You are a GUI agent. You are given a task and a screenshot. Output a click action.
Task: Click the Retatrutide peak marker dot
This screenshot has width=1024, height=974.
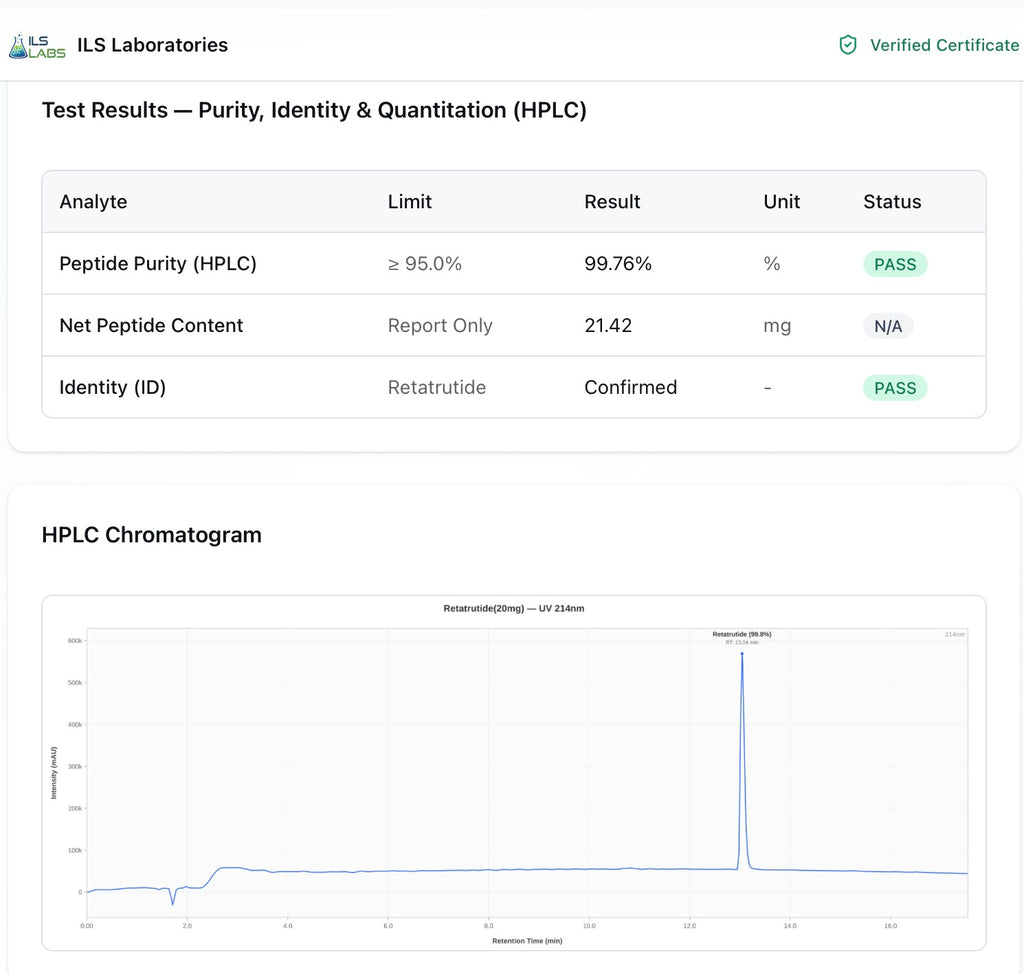click(x=742, y=653)
